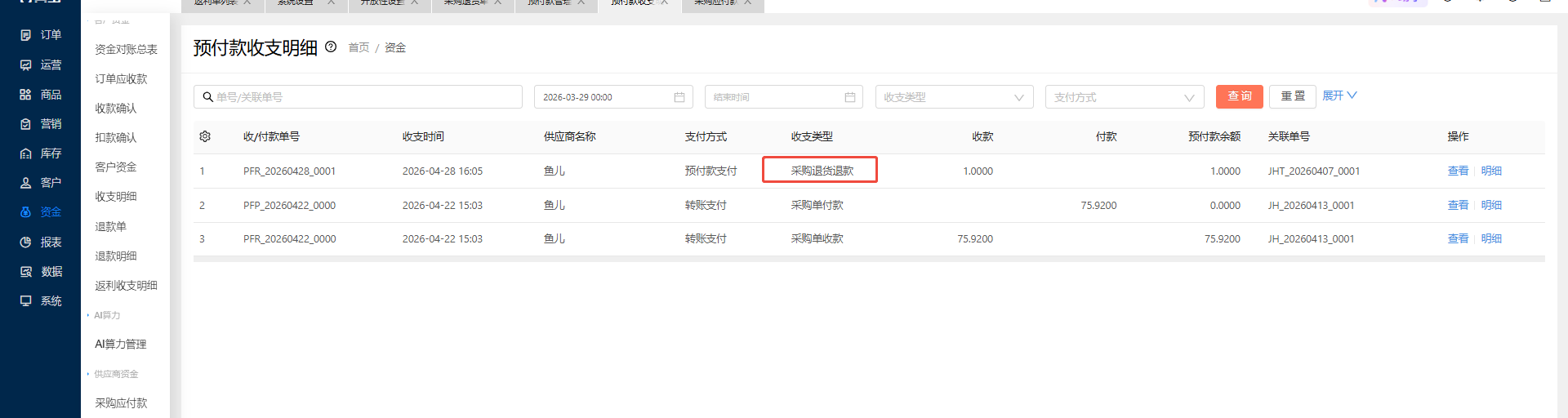Click cell PFR_20260428_0001
1568x418 pixels.
[289, 171]
